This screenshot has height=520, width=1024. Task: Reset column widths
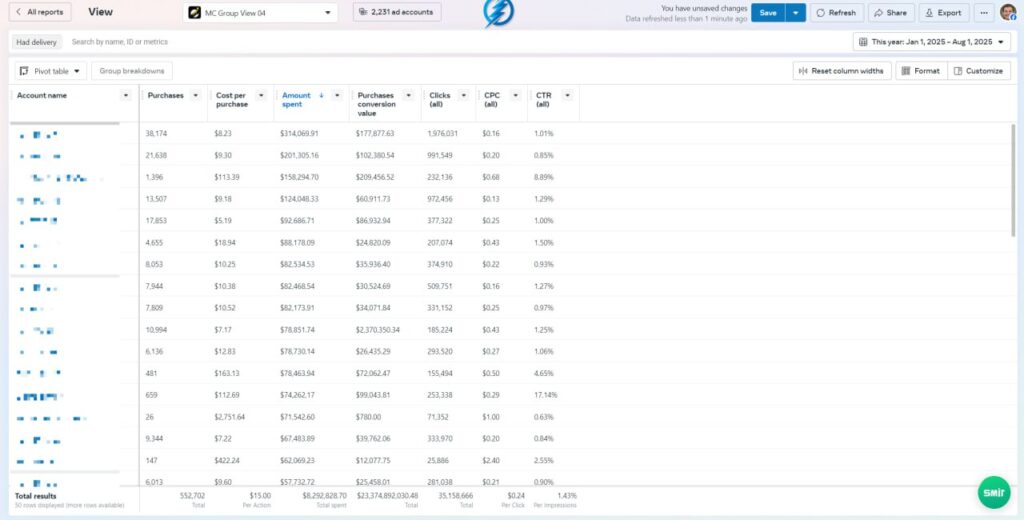click(x=841, y=71)
